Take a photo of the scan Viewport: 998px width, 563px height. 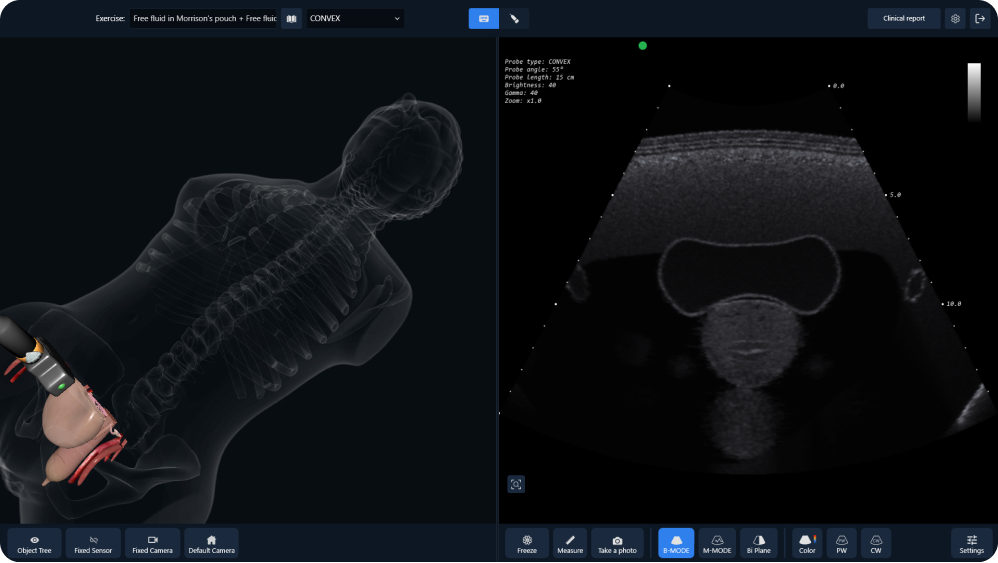617,543
